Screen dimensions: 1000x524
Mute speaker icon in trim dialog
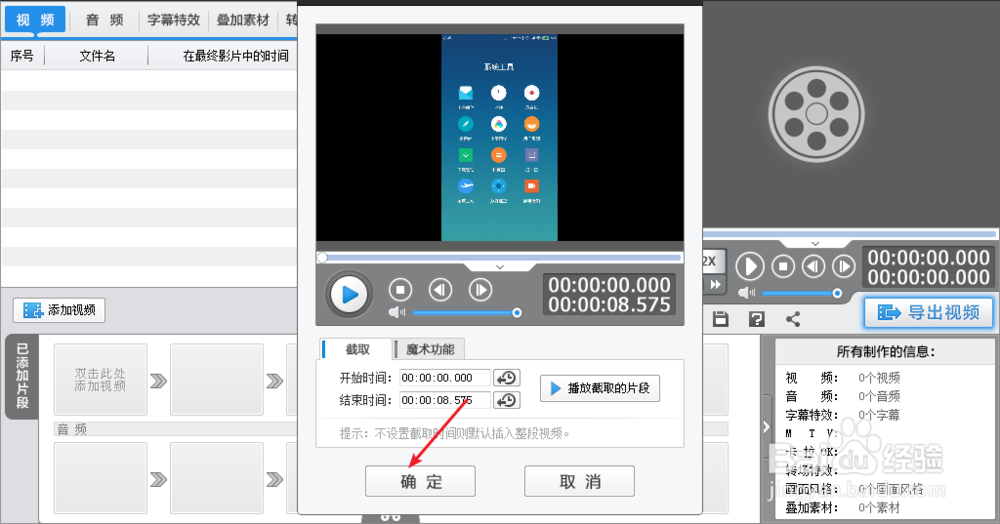pos(397,312)
